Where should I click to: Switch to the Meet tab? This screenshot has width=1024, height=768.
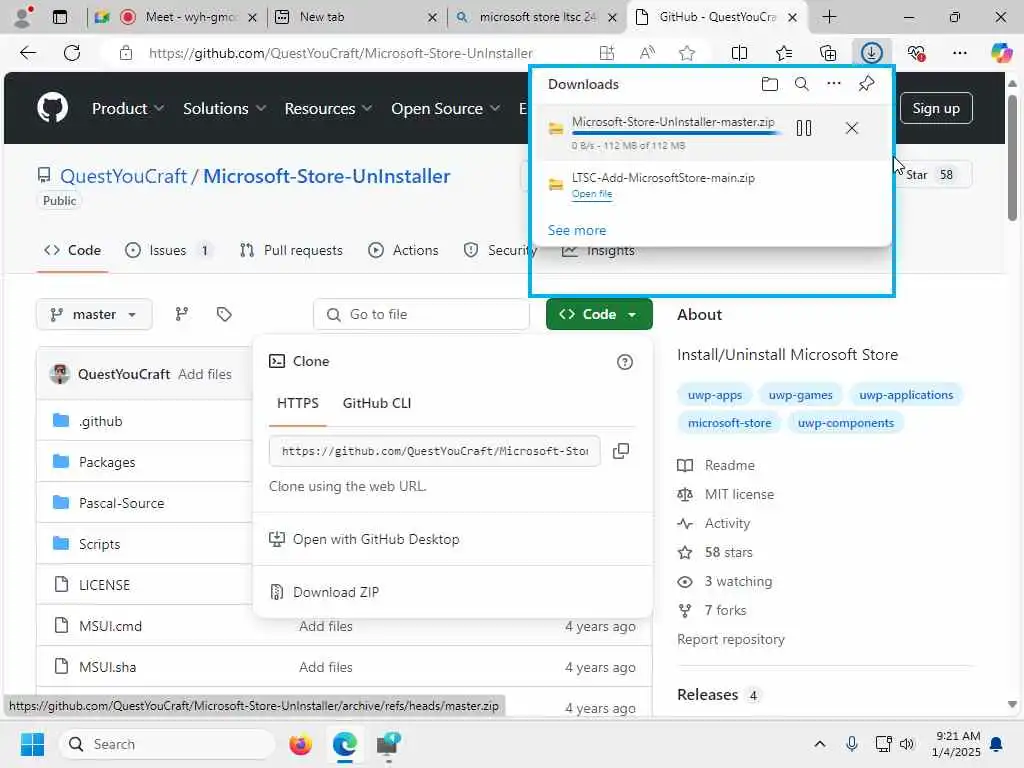(x=176, y=17)
